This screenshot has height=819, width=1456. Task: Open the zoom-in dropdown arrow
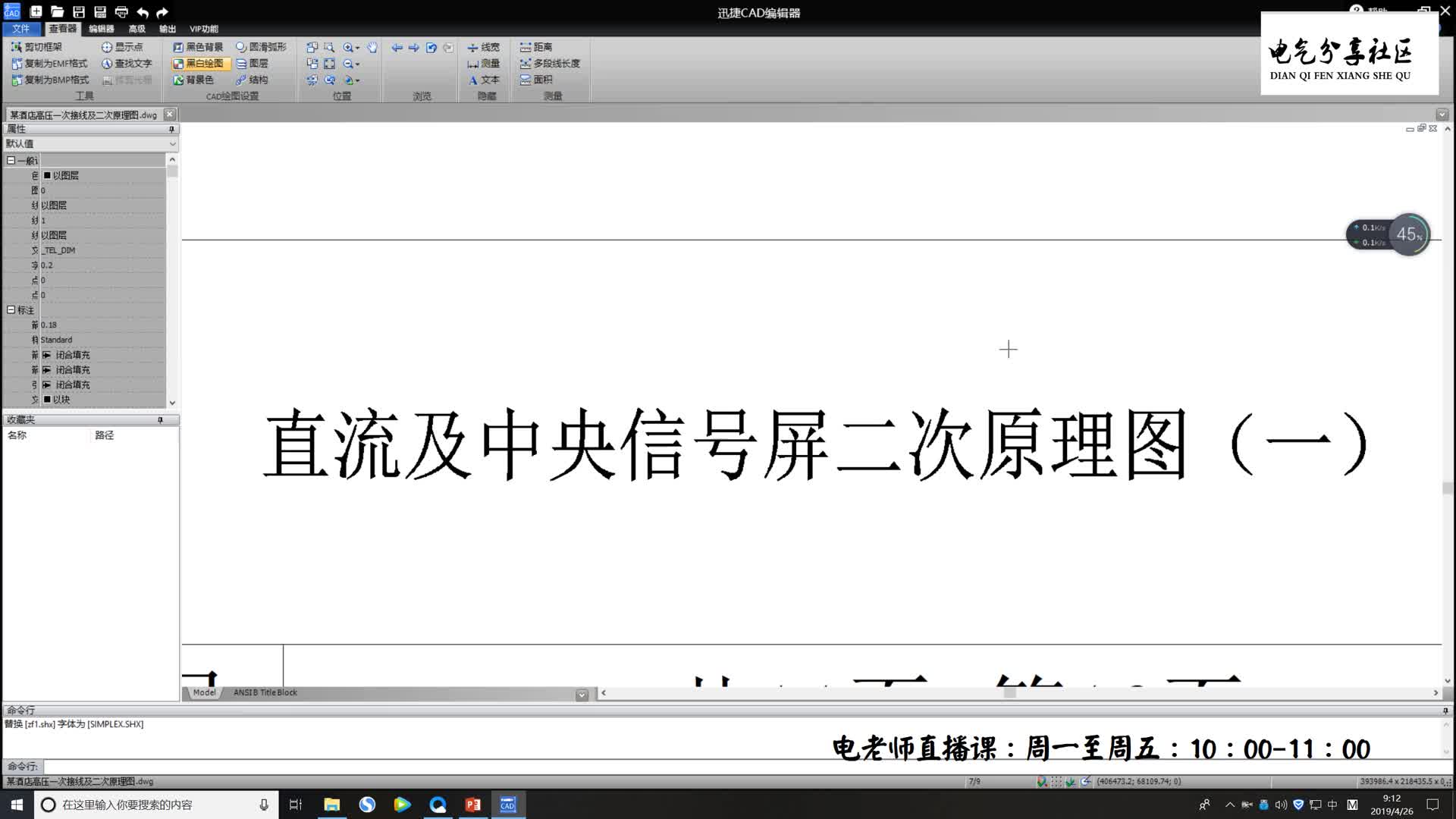point(358,48)
